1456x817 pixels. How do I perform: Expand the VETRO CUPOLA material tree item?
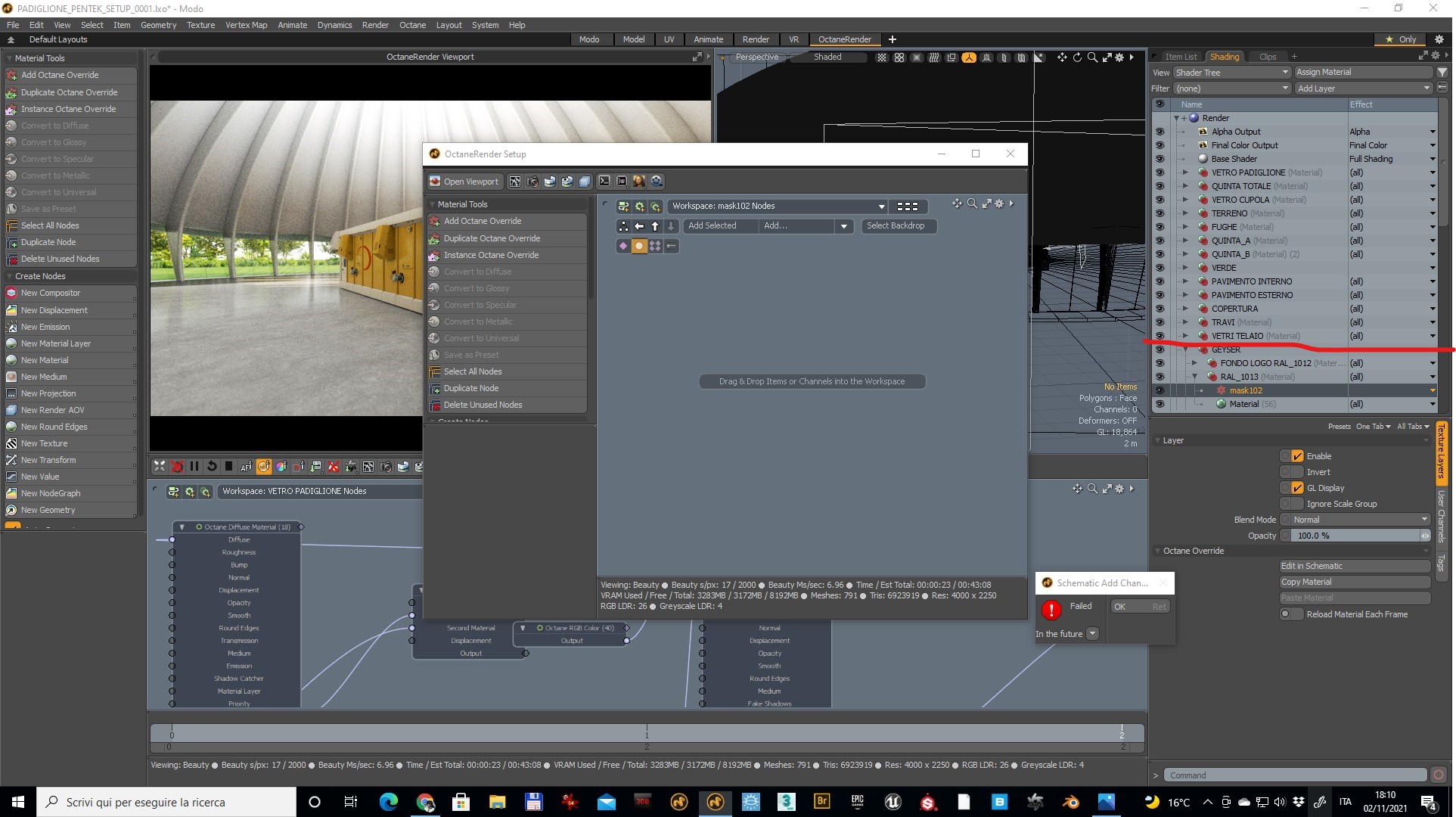pyautogui.click(x=1185, y=200)
